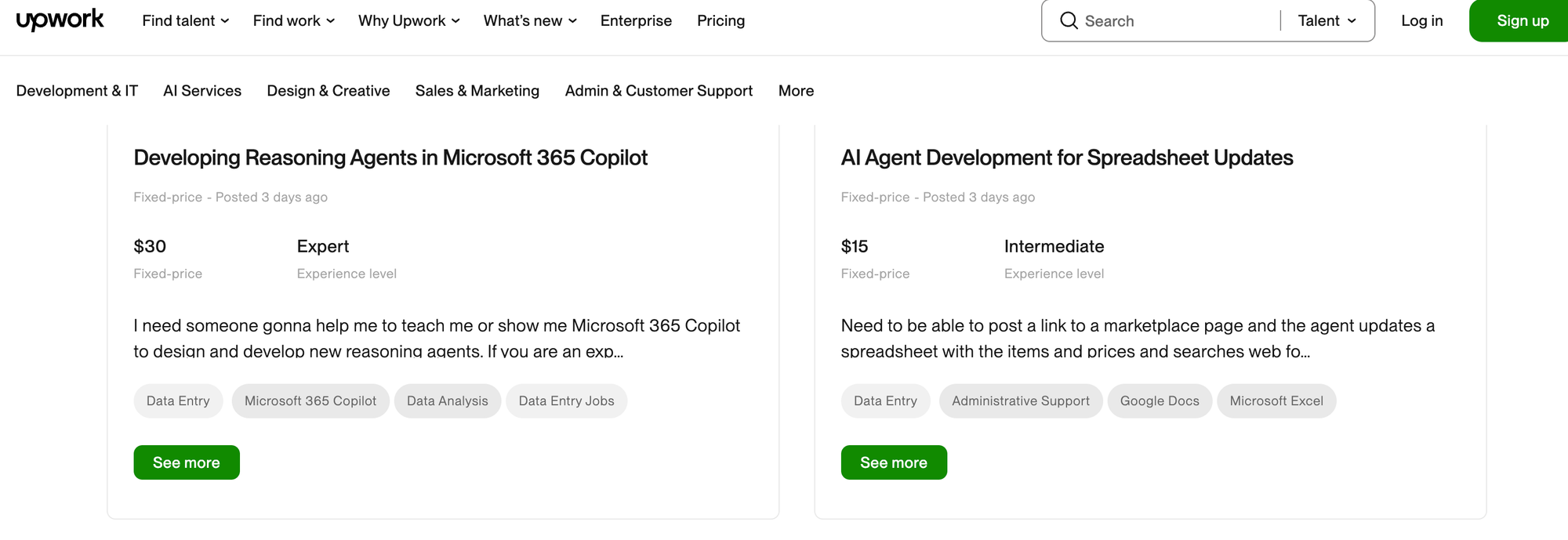Viewport: 1568px width, 540px height.
Task: Select the Microsoft 365 Copilot skill tag
Action: [x=310, y=400]
